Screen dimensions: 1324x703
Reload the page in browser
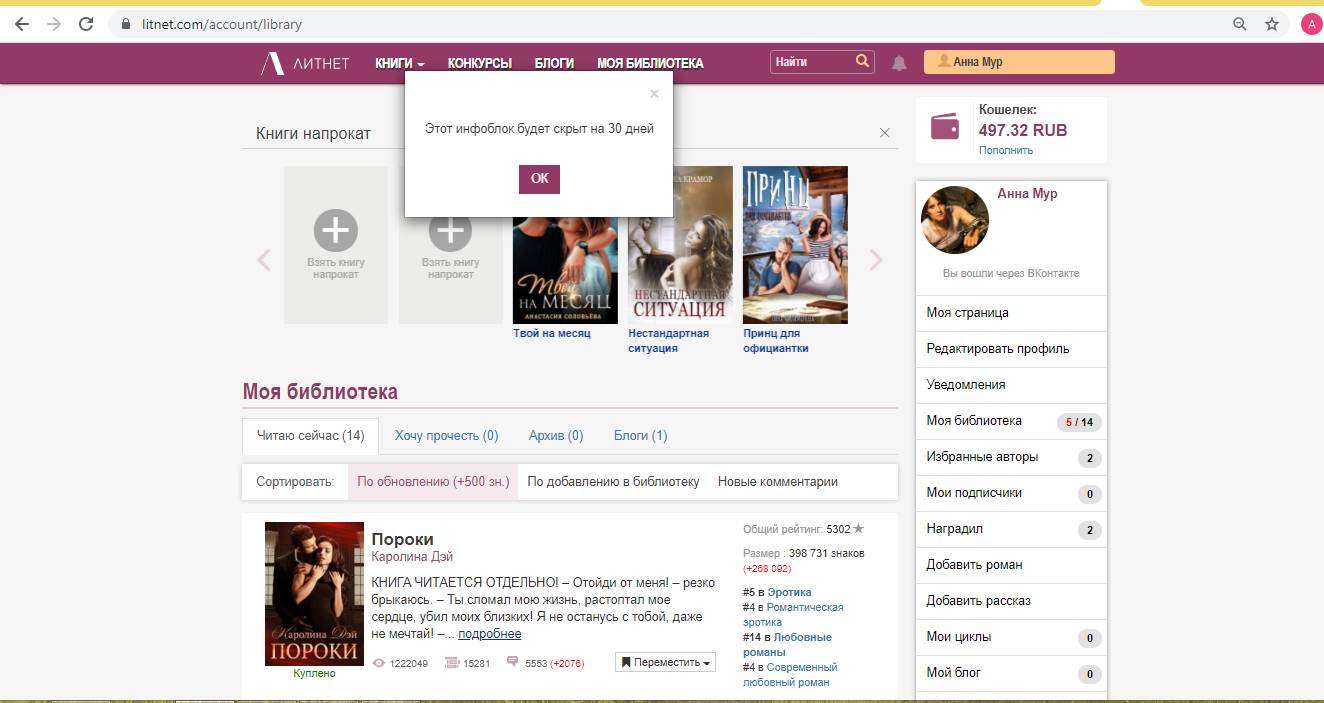(86, 24)
